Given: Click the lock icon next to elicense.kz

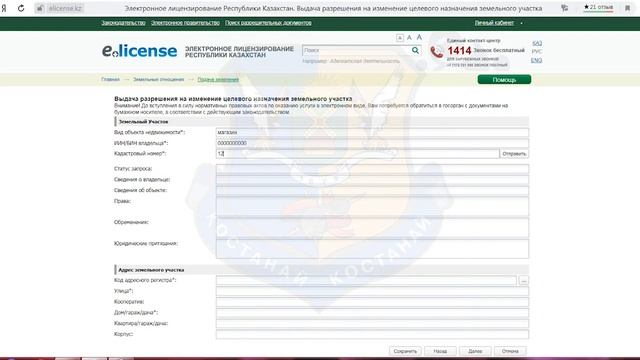Looking at the screenshot, I should pos(40,8).
